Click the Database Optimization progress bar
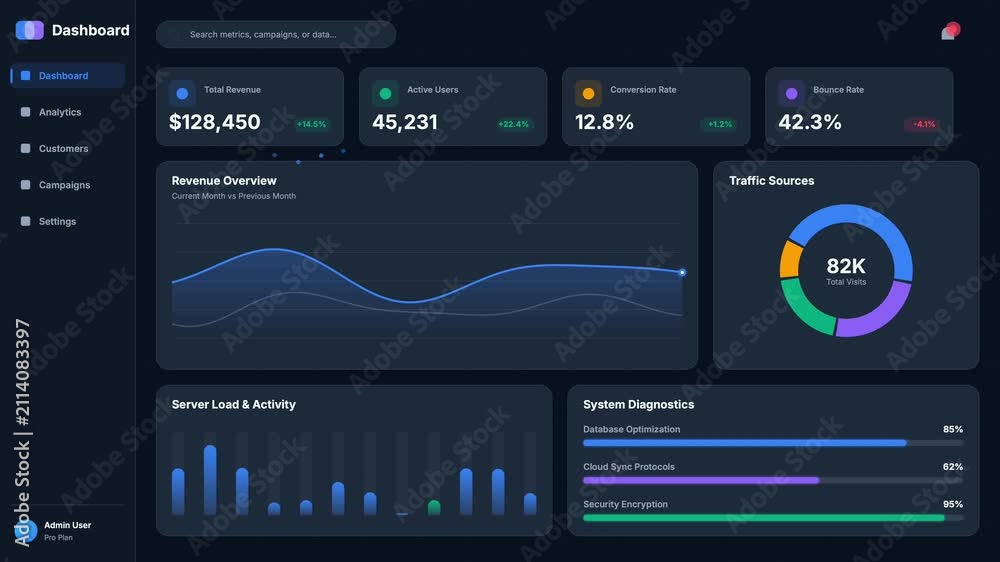The width and height of the screenshot is (1000, 562). coord(773,443)
